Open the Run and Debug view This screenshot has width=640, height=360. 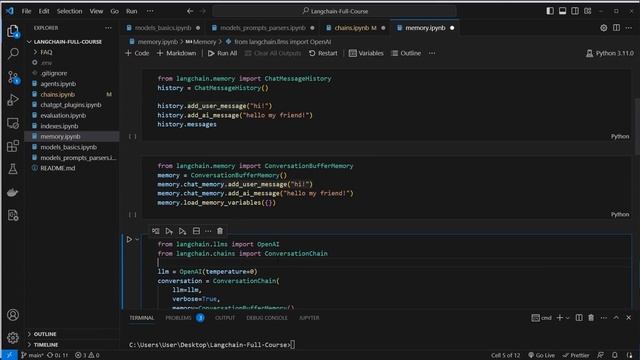tap(13, 100)
